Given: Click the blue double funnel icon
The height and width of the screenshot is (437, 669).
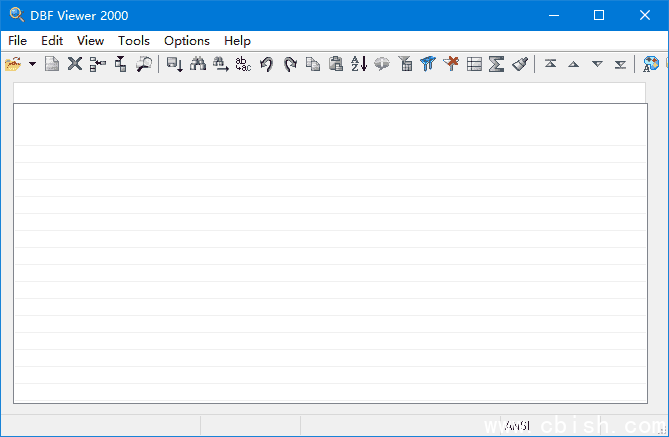Looking at the screenshot, I should click(428, 64).
